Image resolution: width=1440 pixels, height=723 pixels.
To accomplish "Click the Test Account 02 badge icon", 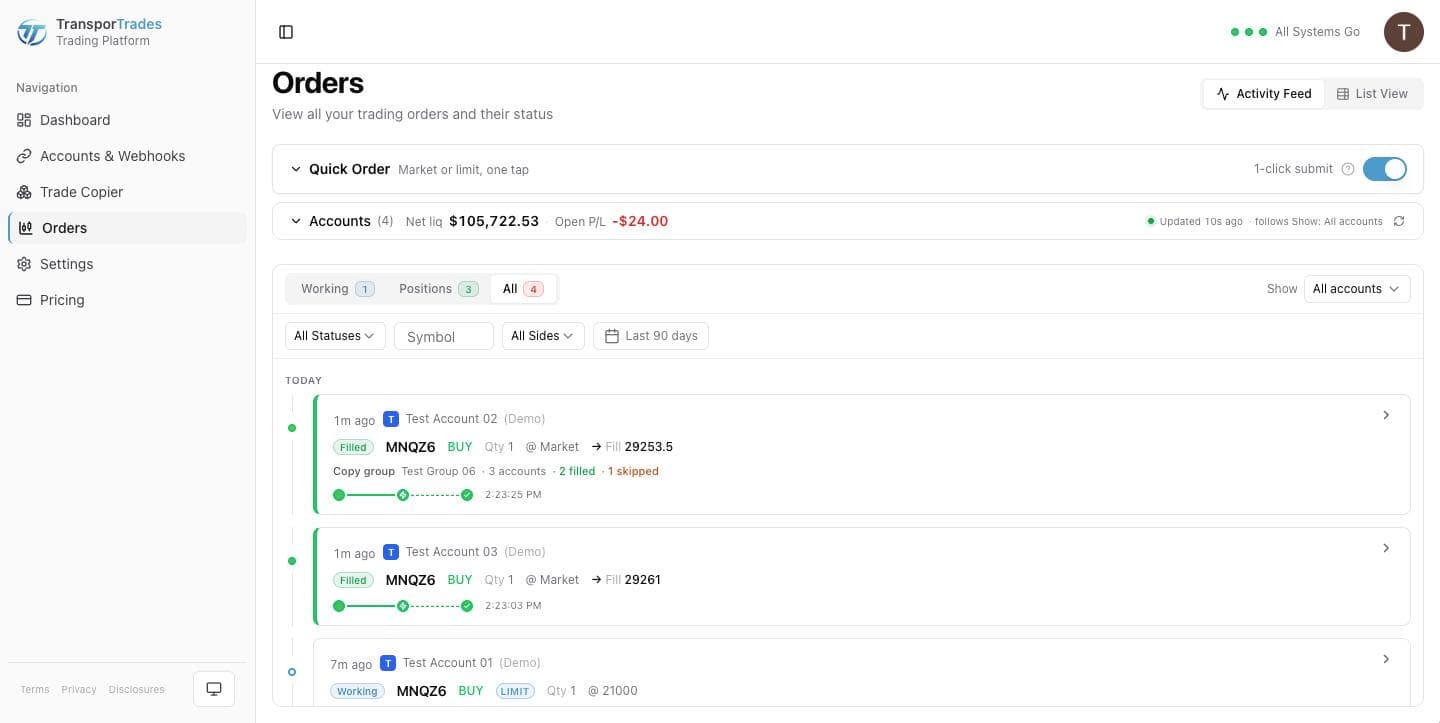I will coord(391,419).
